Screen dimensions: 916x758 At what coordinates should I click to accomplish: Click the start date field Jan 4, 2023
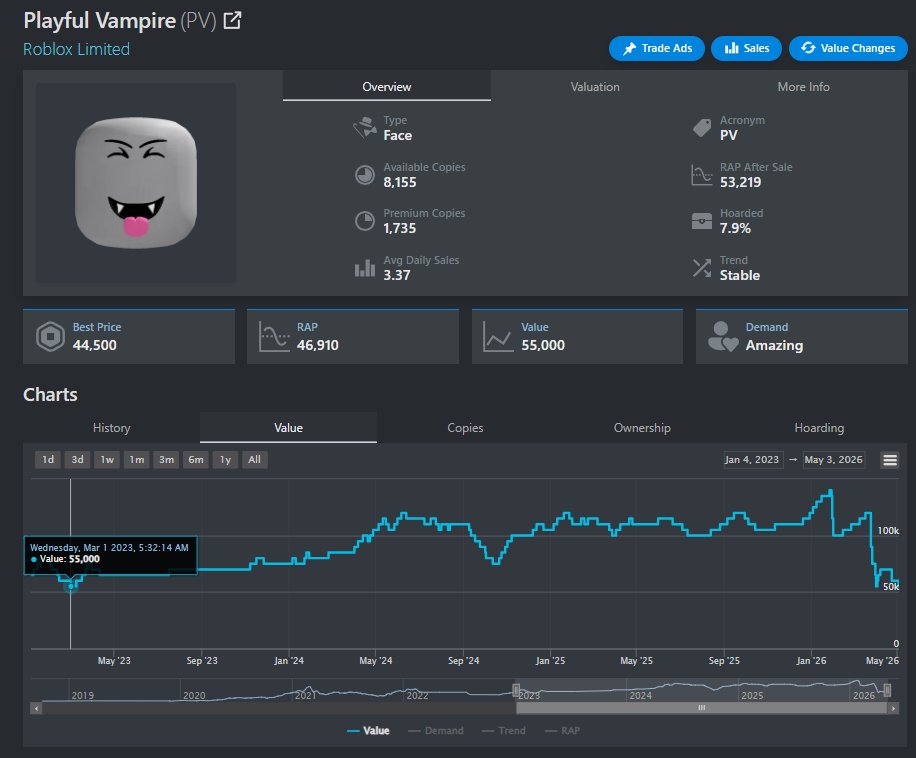pos(752,460)
